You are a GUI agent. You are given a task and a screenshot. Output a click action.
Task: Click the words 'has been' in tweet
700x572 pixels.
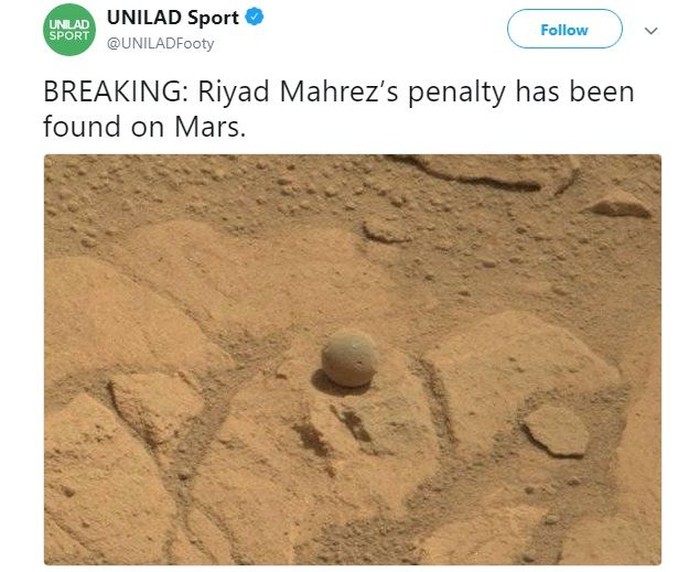587,93
